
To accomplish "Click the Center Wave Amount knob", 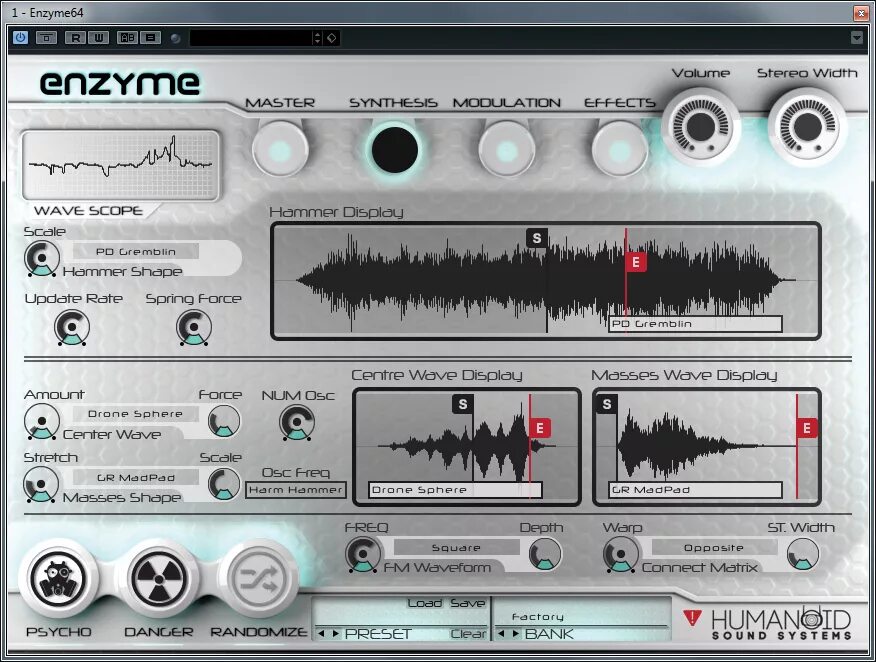I will (x=42, y=422).
